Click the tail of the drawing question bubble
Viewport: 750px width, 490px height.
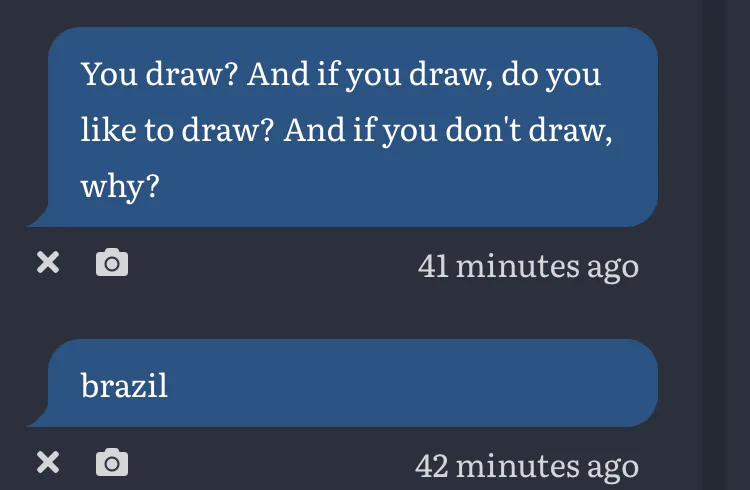pos(38,218)
